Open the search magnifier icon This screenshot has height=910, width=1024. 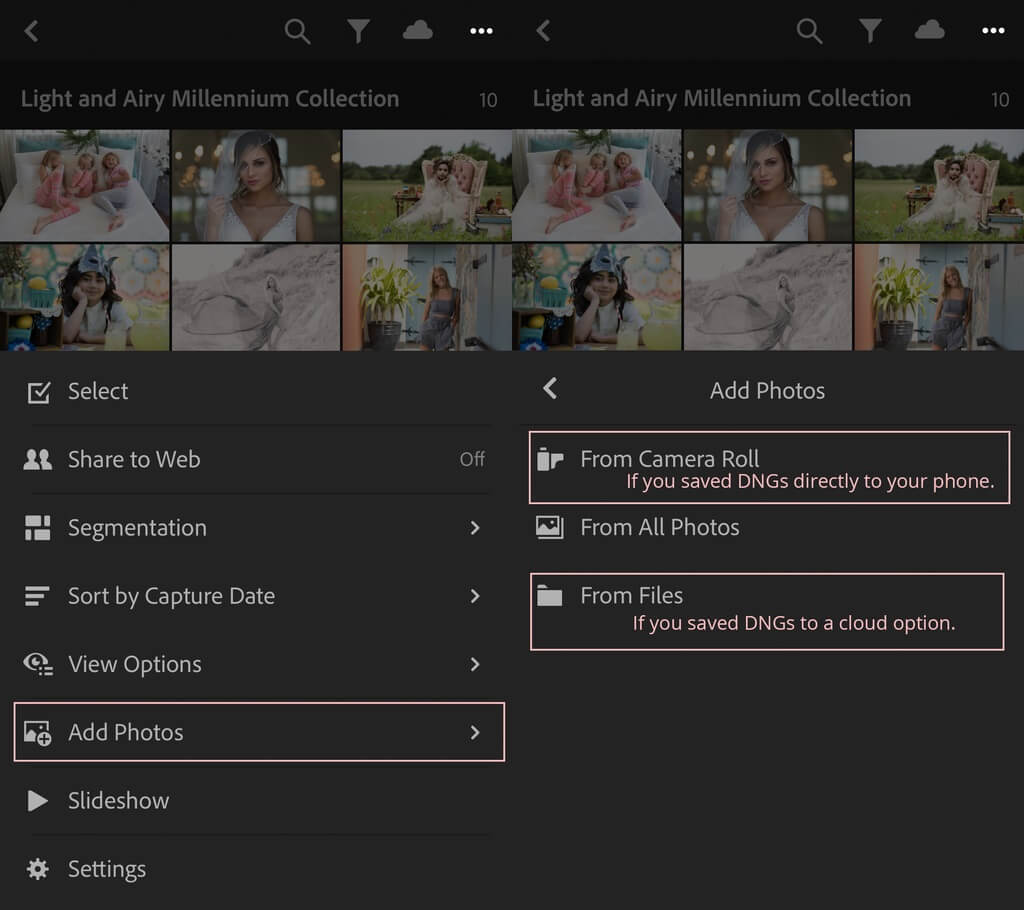pyautogui.click(x=297, y=31)
